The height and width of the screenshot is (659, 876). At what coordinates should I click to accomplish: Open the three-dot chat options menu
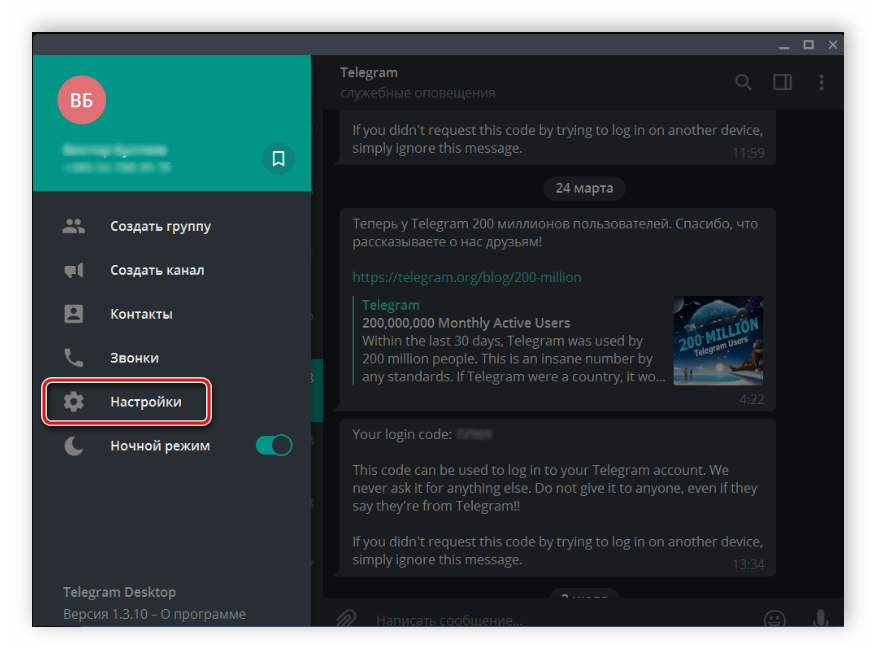pyautogui.click(x=821, y=82)
